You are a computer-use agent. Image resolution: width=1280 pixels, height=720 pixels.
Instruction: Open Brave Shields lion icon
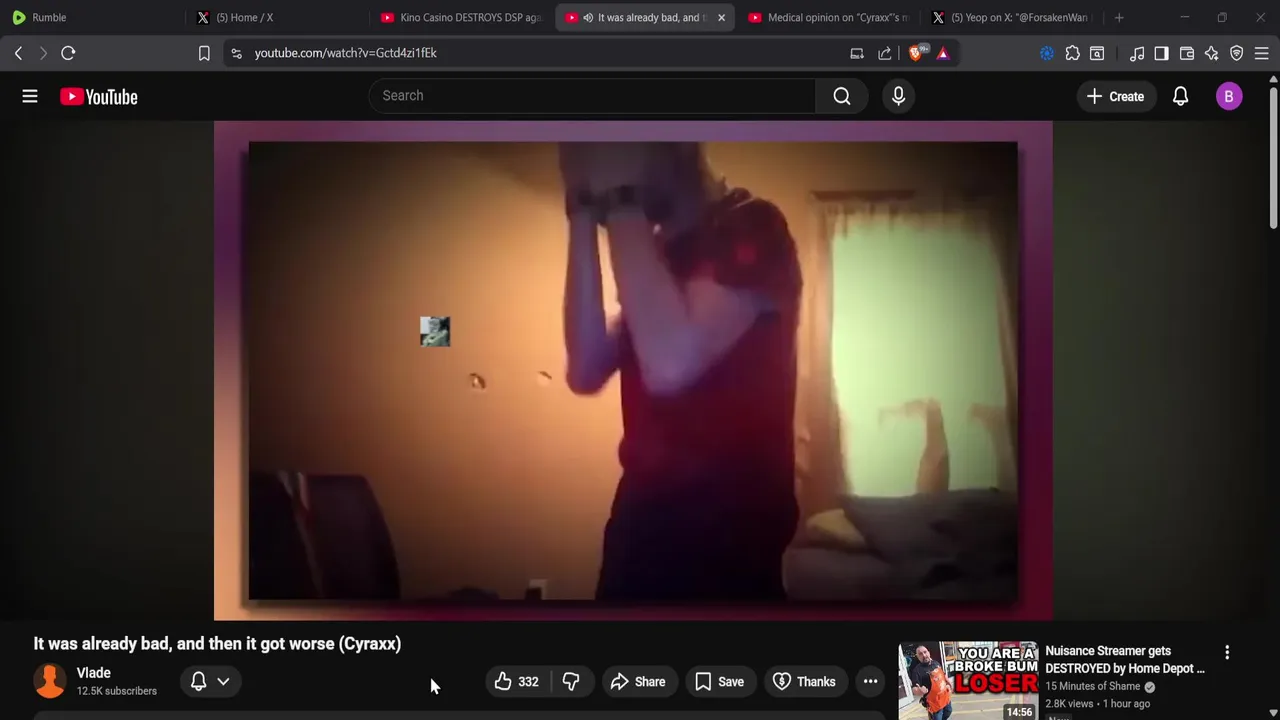point(917,53)
